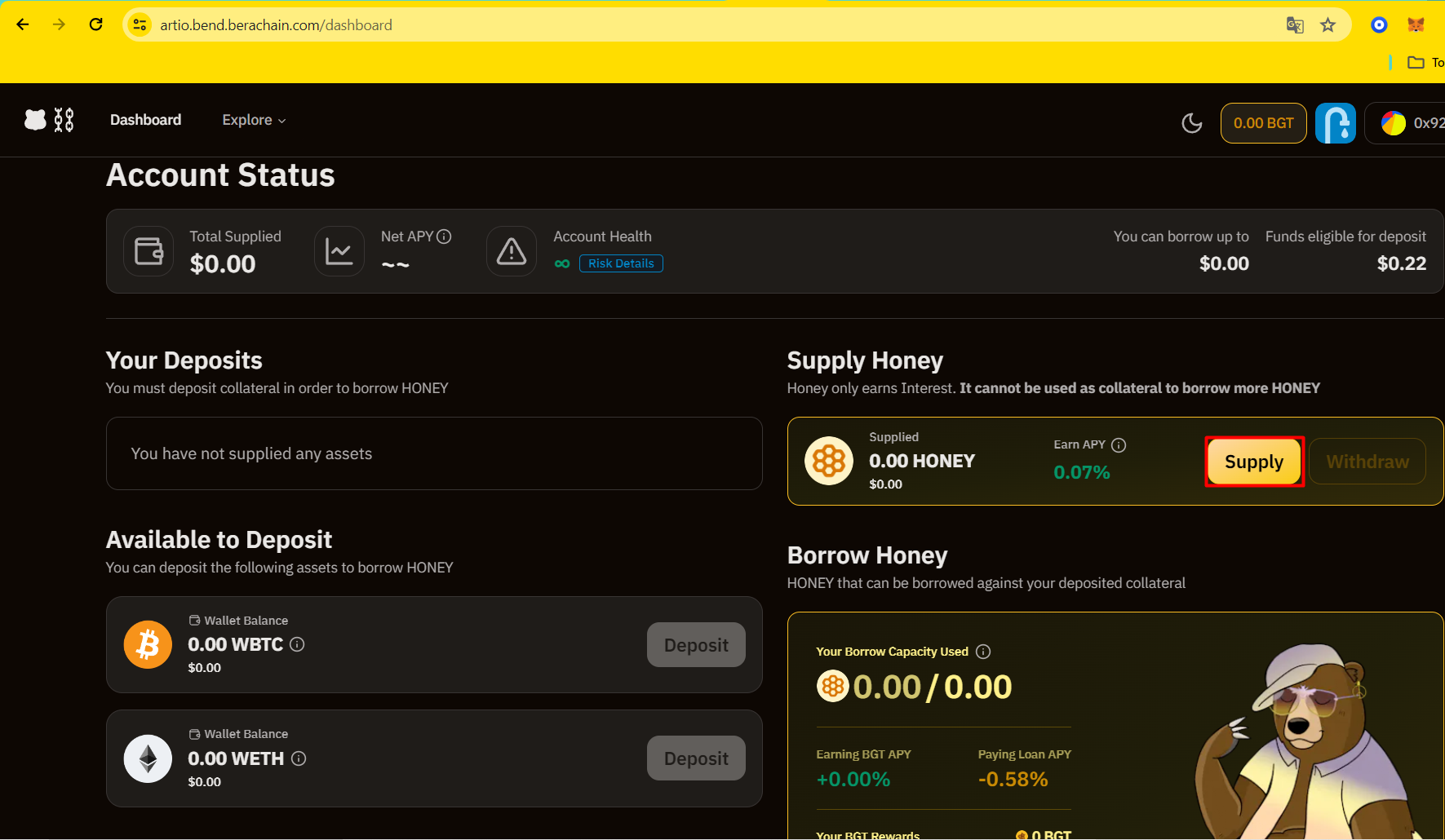
Task: Click the Supply Honey heading
Action: point(865,360)
